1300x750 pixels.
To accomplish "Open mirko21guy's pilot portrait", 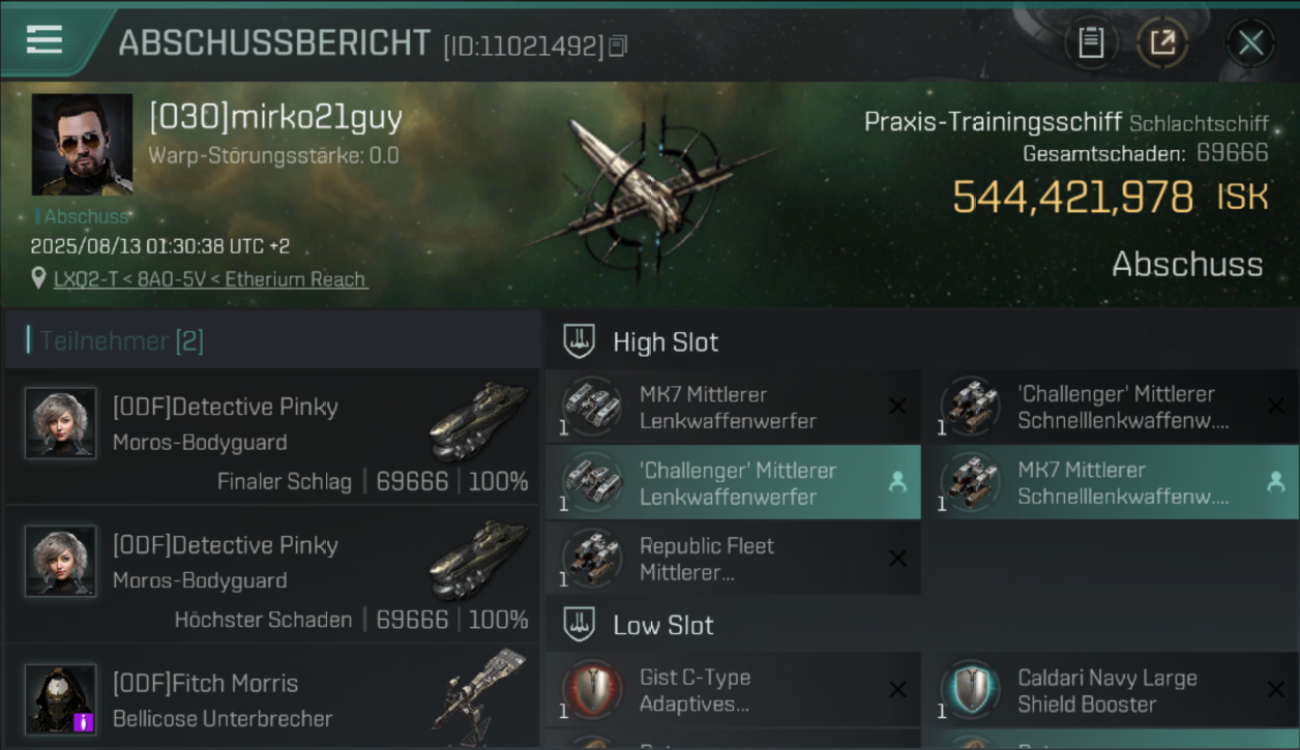I will pyautogui.click(x=82, y=144).
